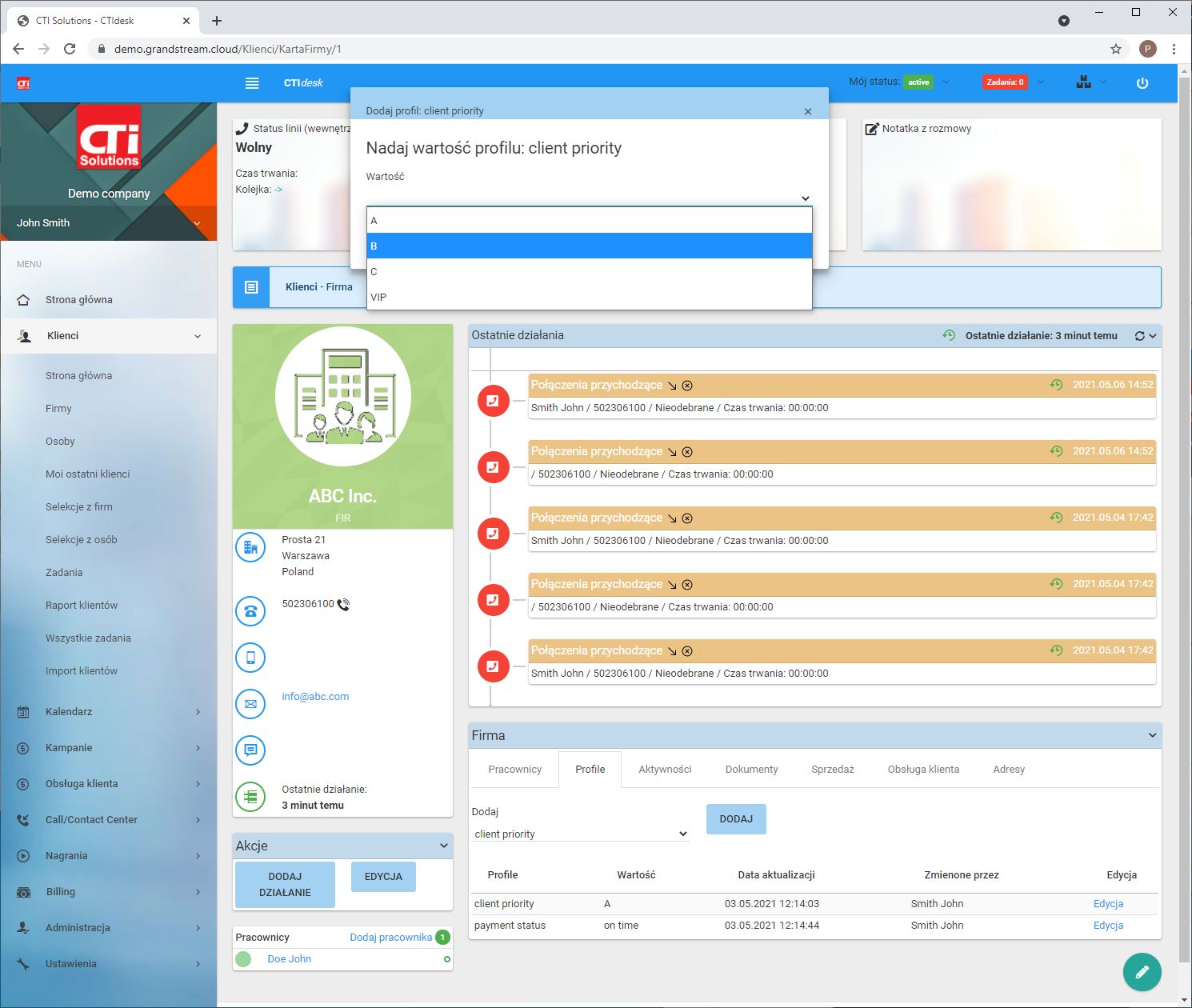Screen dimensions: 1192x1008
Task: Click the DODAJ DZIAŁANIE button
Action: pos(285,885)
